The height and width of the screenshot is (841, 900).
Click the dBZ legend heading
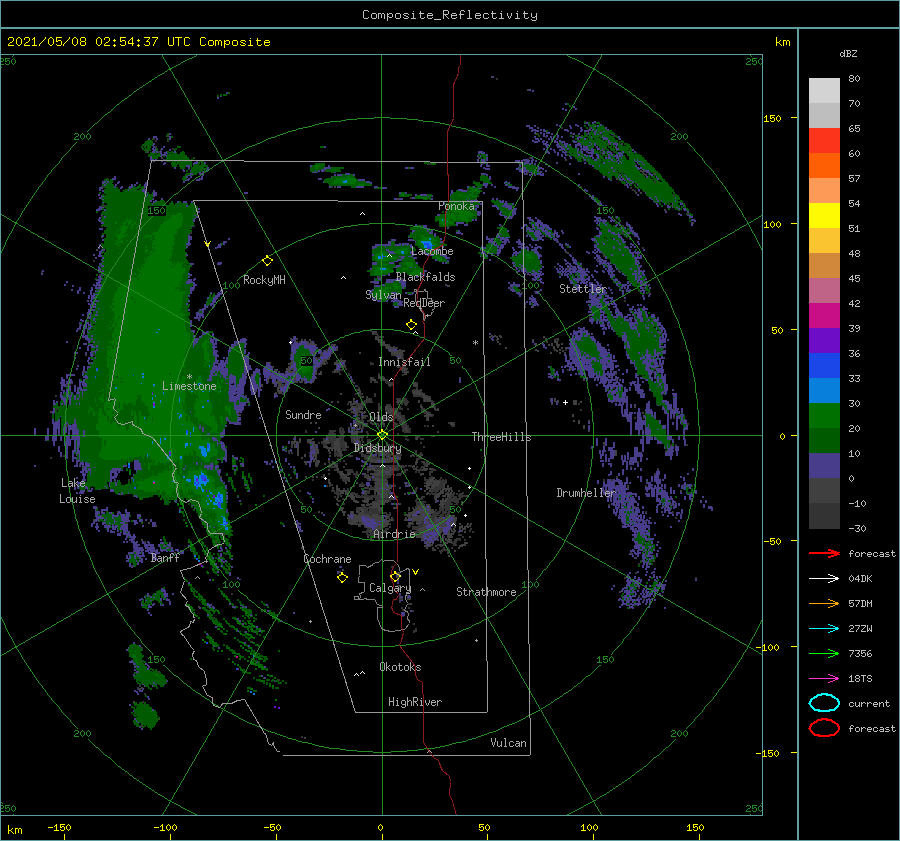coord(848,53)
